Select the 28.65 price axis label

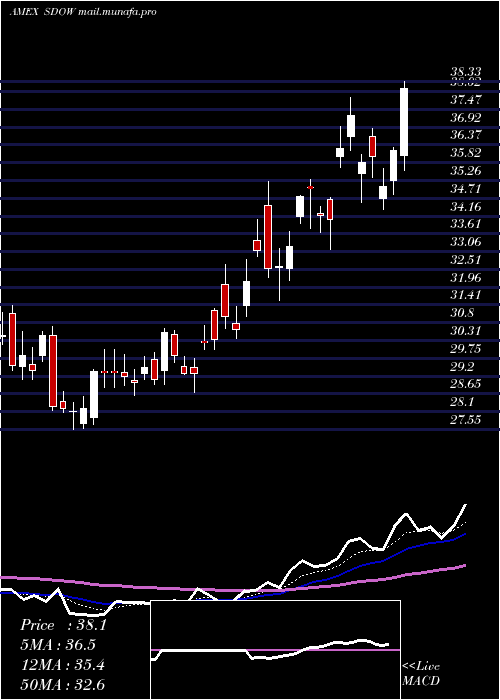[466, 384]
